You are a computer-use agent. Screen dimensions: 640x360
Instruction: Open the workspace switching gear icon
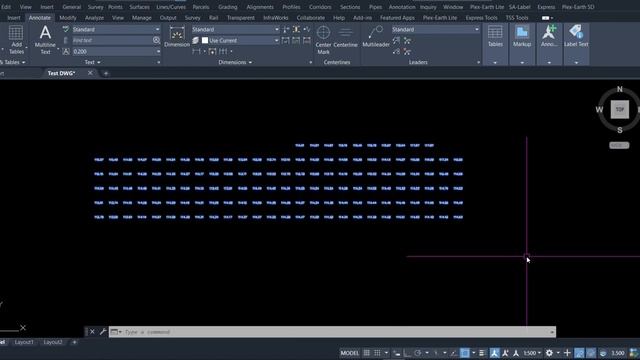point(549,353)
